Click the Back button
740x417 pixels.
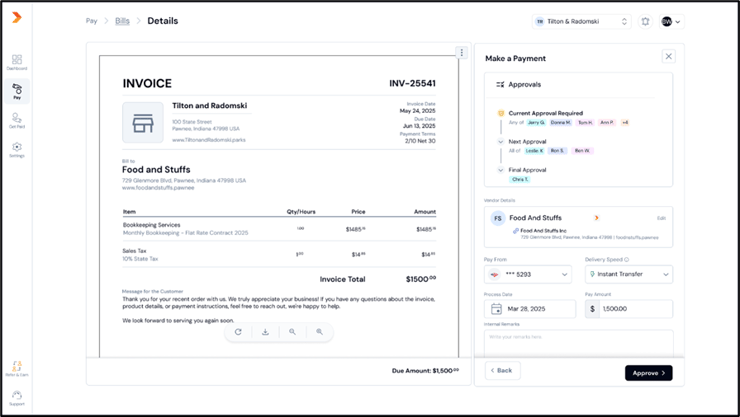tap(503, 370)
